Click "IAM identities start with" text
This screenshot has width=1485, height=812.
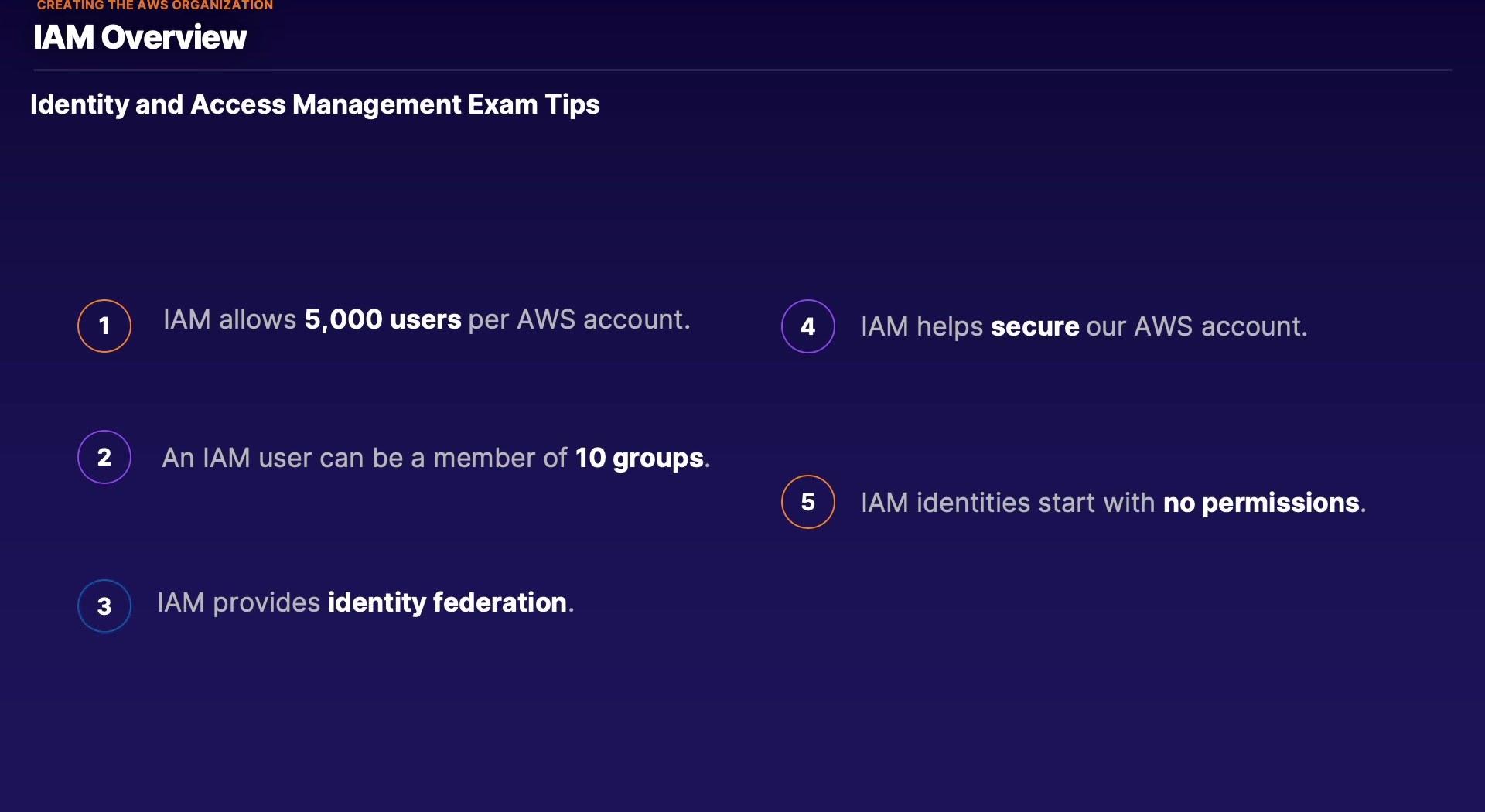pos(1008,503)
